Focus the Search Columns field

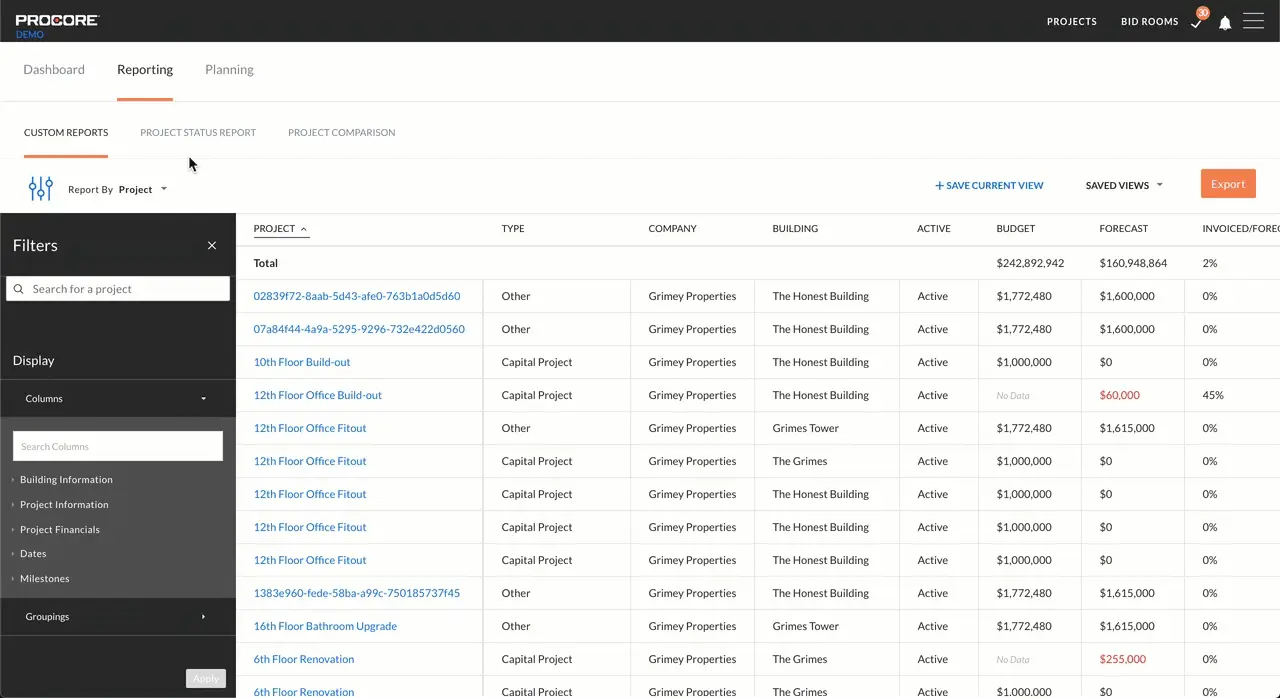pos(118,446)
